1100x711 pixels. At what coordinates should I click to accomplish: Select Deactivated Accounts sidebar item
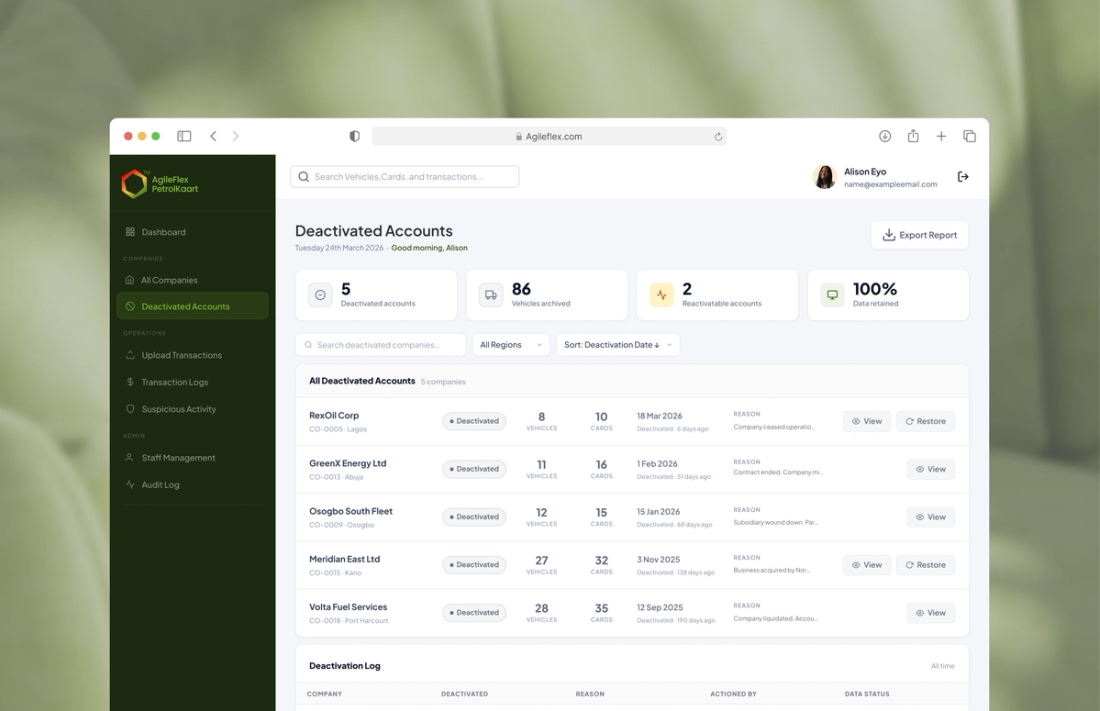[192, 306]
